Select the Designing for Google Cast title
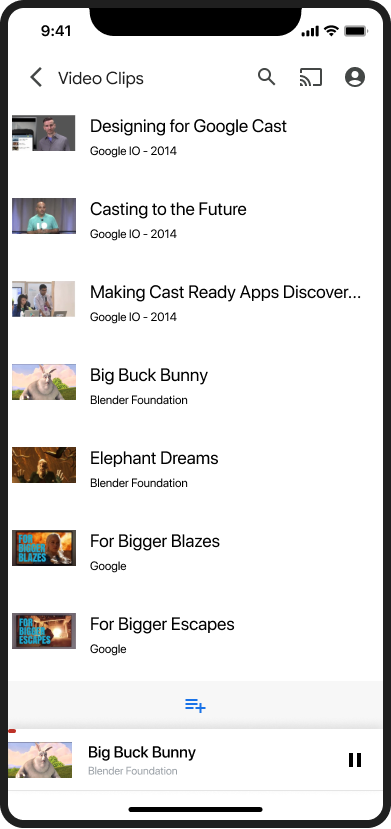This screenshot has width=391, height=829. 188,126
